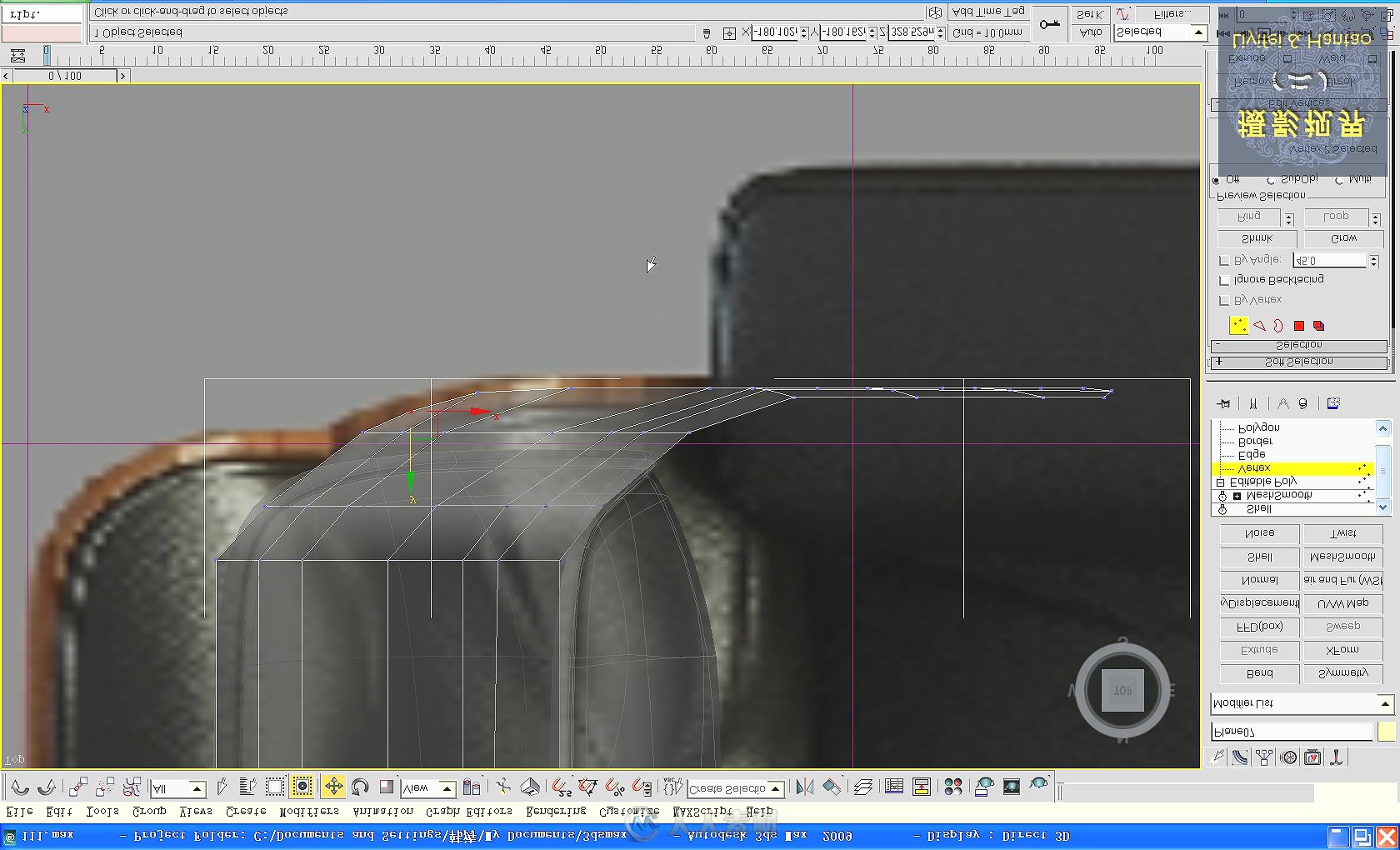Select the Polygon sub-object red square icon
This screenshot has height=850, width=1400.
click(1299, 326)
